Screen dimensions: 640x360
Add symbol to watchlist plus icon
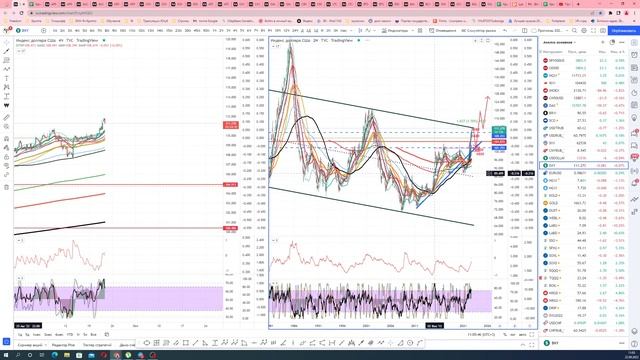[x=602, y=42]
